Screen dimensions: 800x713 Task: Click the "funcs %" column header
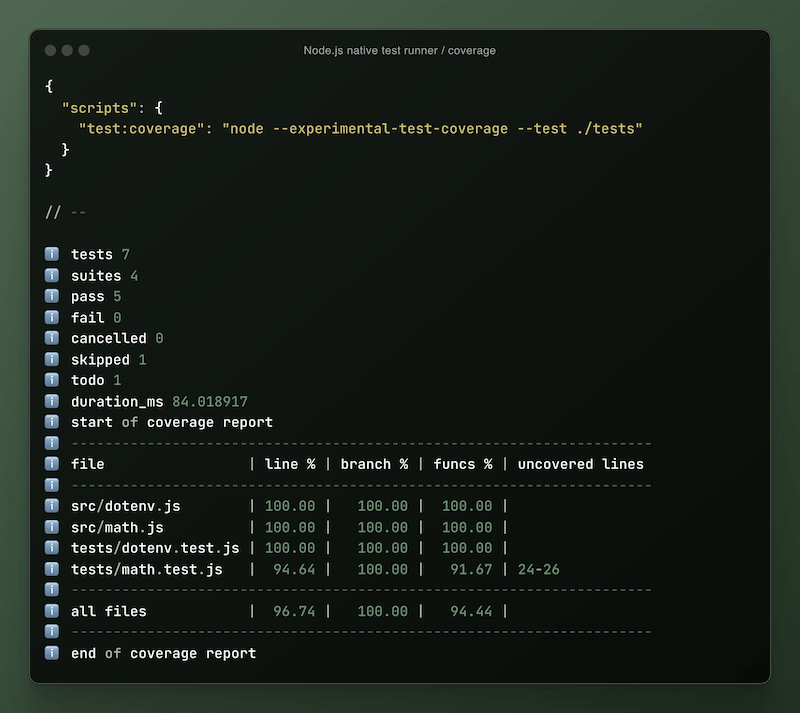coord(462,464)
